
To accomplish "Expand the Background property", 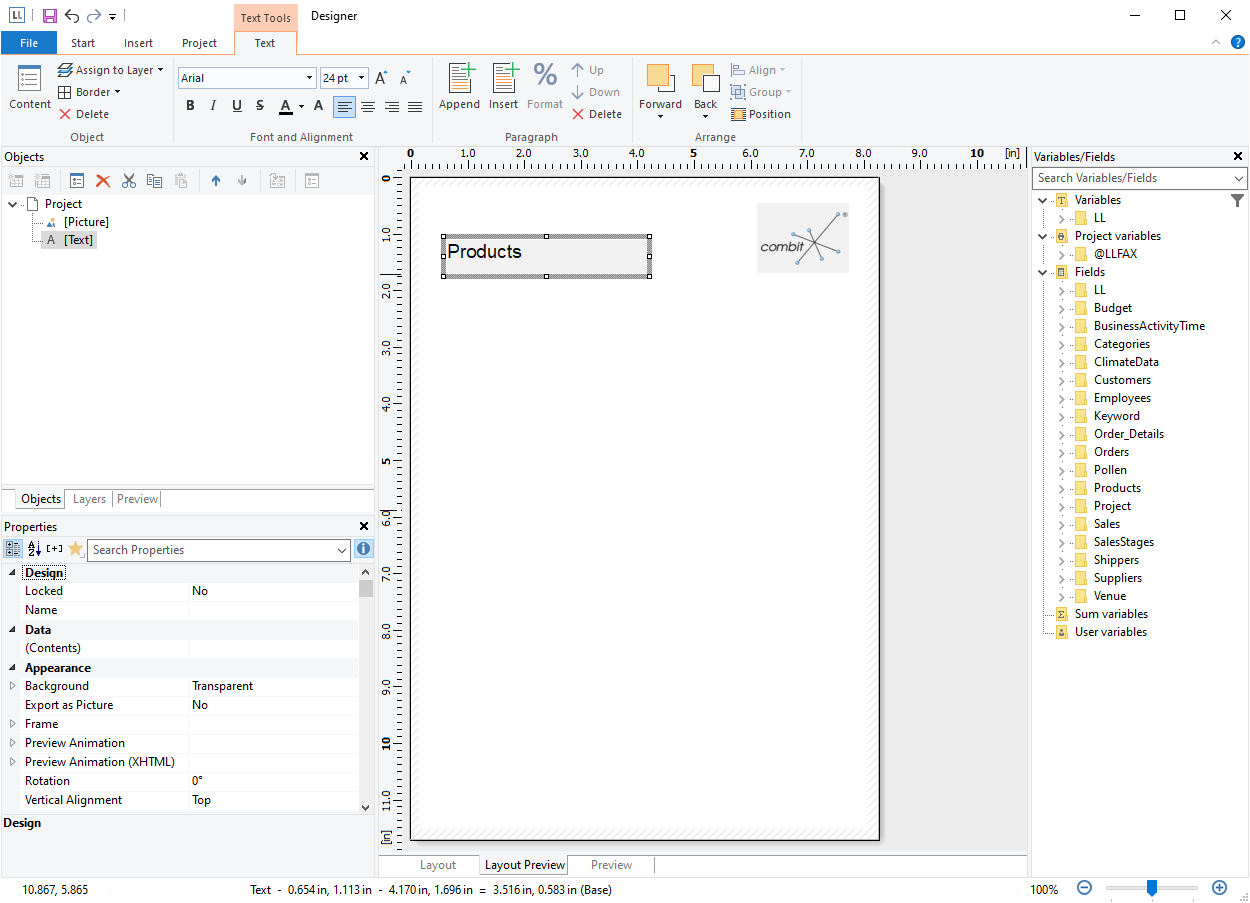I will 13,686.
